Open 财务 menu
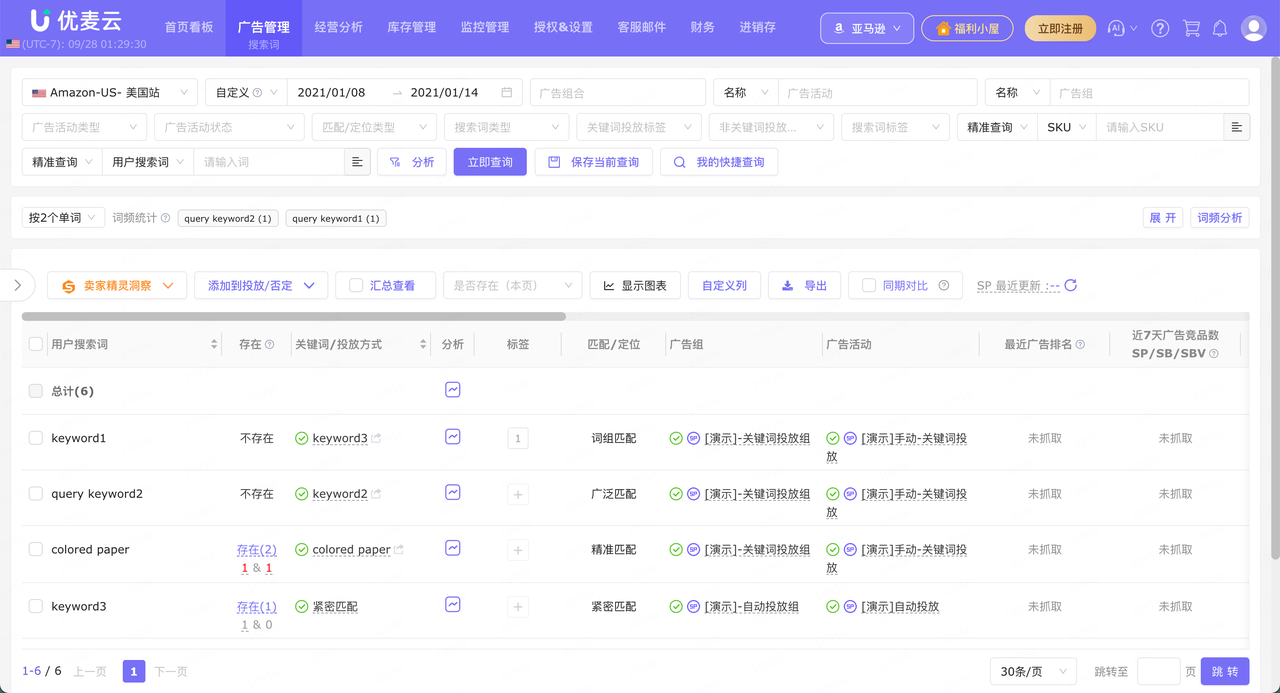1280x693 pixels. [703, 27]
